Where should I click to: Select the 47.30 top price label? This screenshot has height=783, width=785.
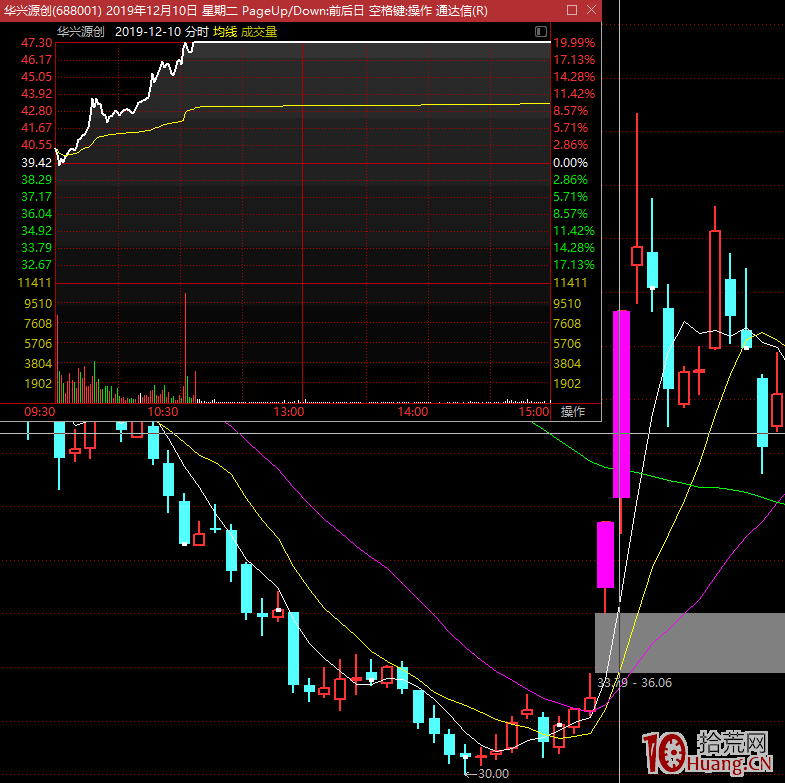point(37,43)
